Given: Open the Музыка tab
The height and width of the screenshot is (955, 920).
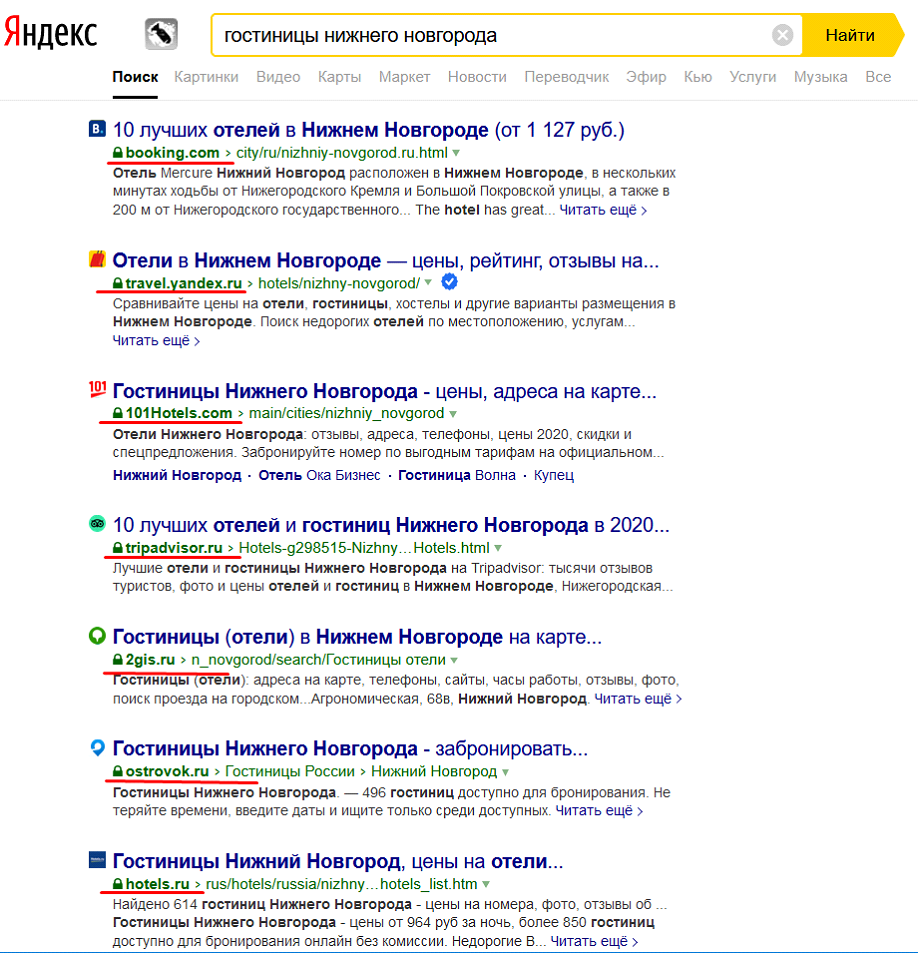Looking at the screenshot, I should coord(821,77).
